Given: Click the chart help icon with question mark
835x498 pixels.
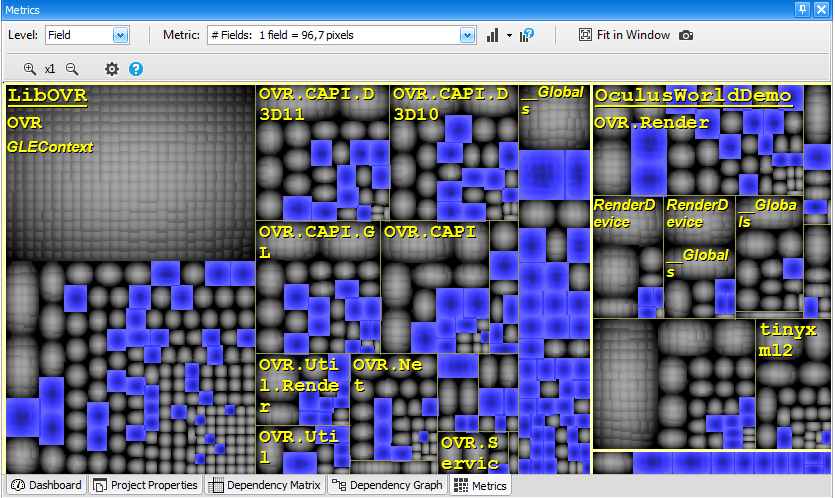Looking at the screenshot, I should click(527, 35).
